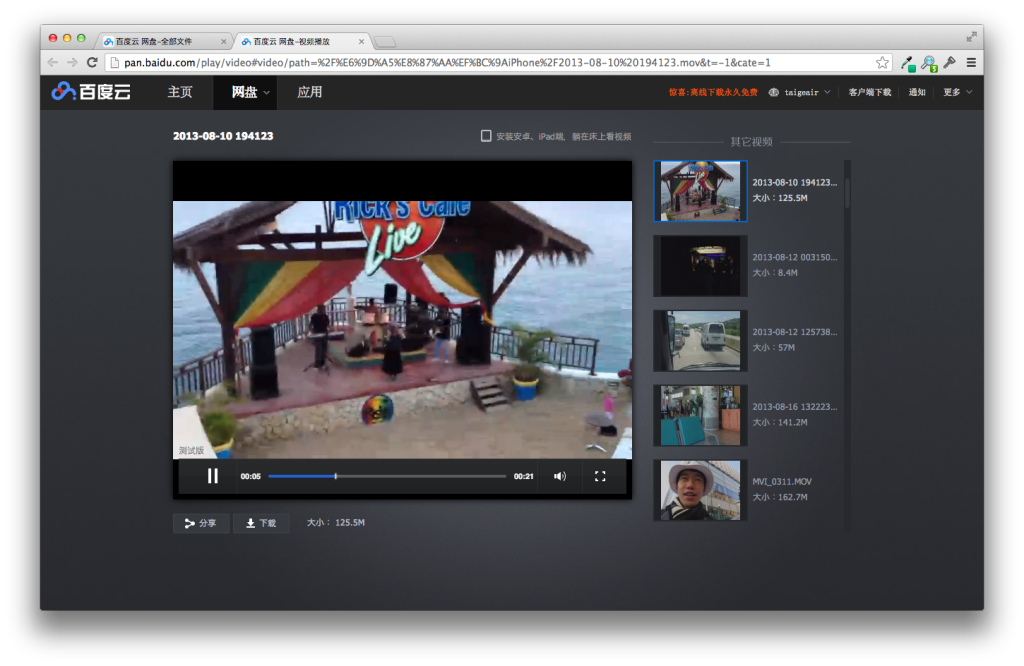Click the video title 2013-08-10 194123 heading
The height and width of the screenshot is (666, 1024).
point(223,136)
